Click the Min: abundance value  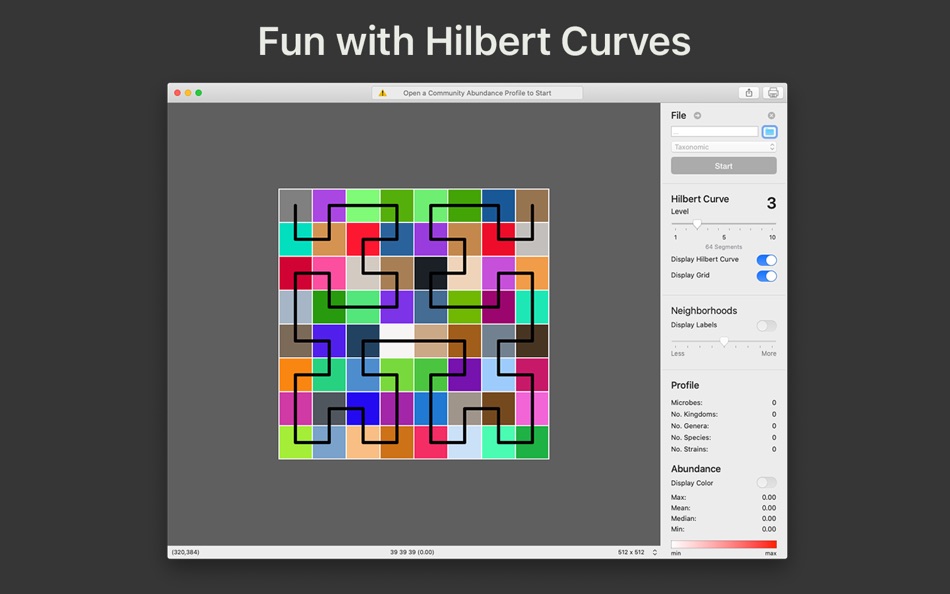768,529
